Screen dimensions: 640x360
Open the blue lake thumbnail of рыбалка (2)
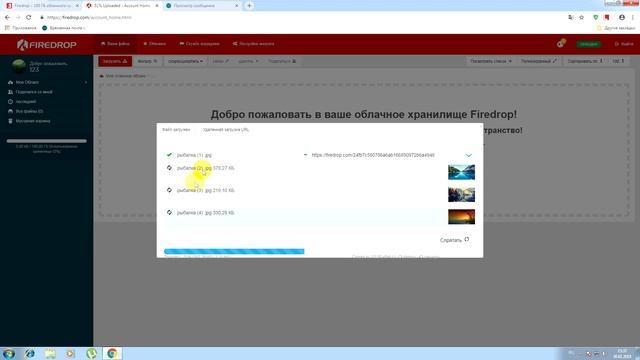click(x=461, y=172)
